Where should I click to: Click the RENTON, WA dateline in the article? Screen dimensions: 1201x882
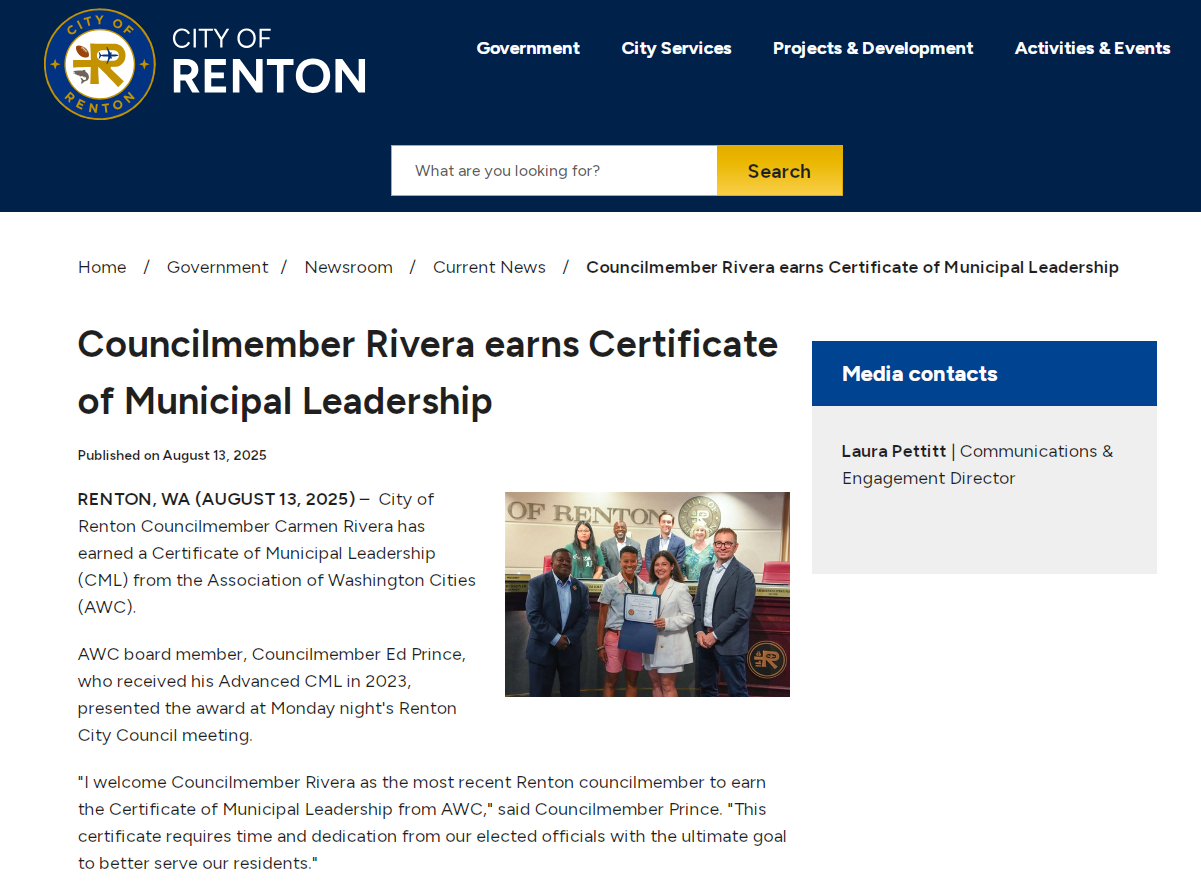[x=216, y=499]
